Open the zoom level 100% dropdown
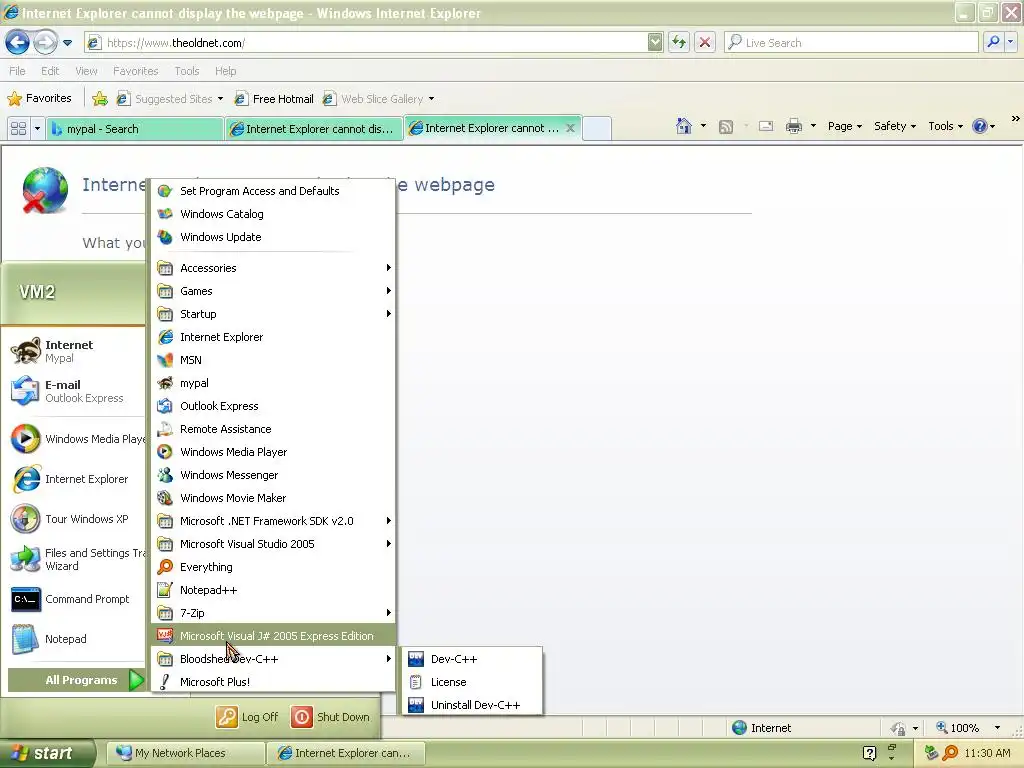 coord(997,728)
